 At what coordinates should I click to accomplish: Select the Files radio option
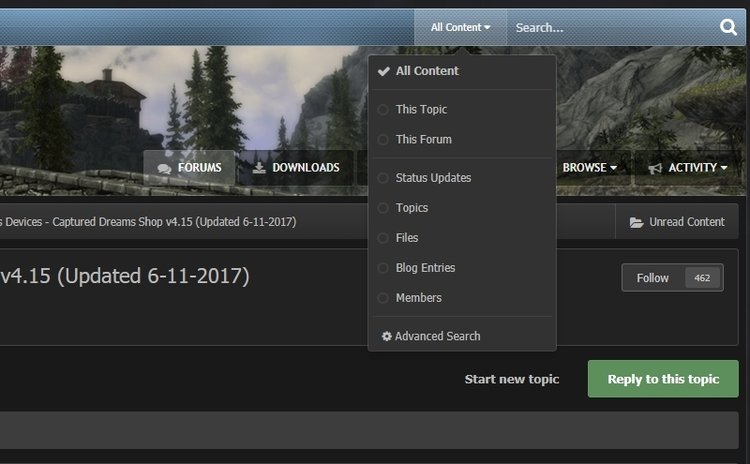(383, 238)
